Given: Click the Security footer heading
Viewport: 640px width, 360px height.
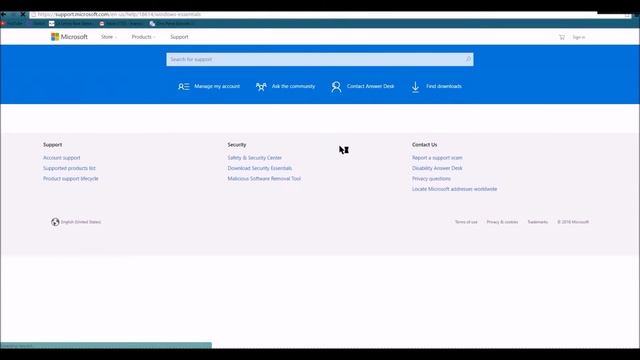Looking at the screenshot, I should [x=237, y=145].
